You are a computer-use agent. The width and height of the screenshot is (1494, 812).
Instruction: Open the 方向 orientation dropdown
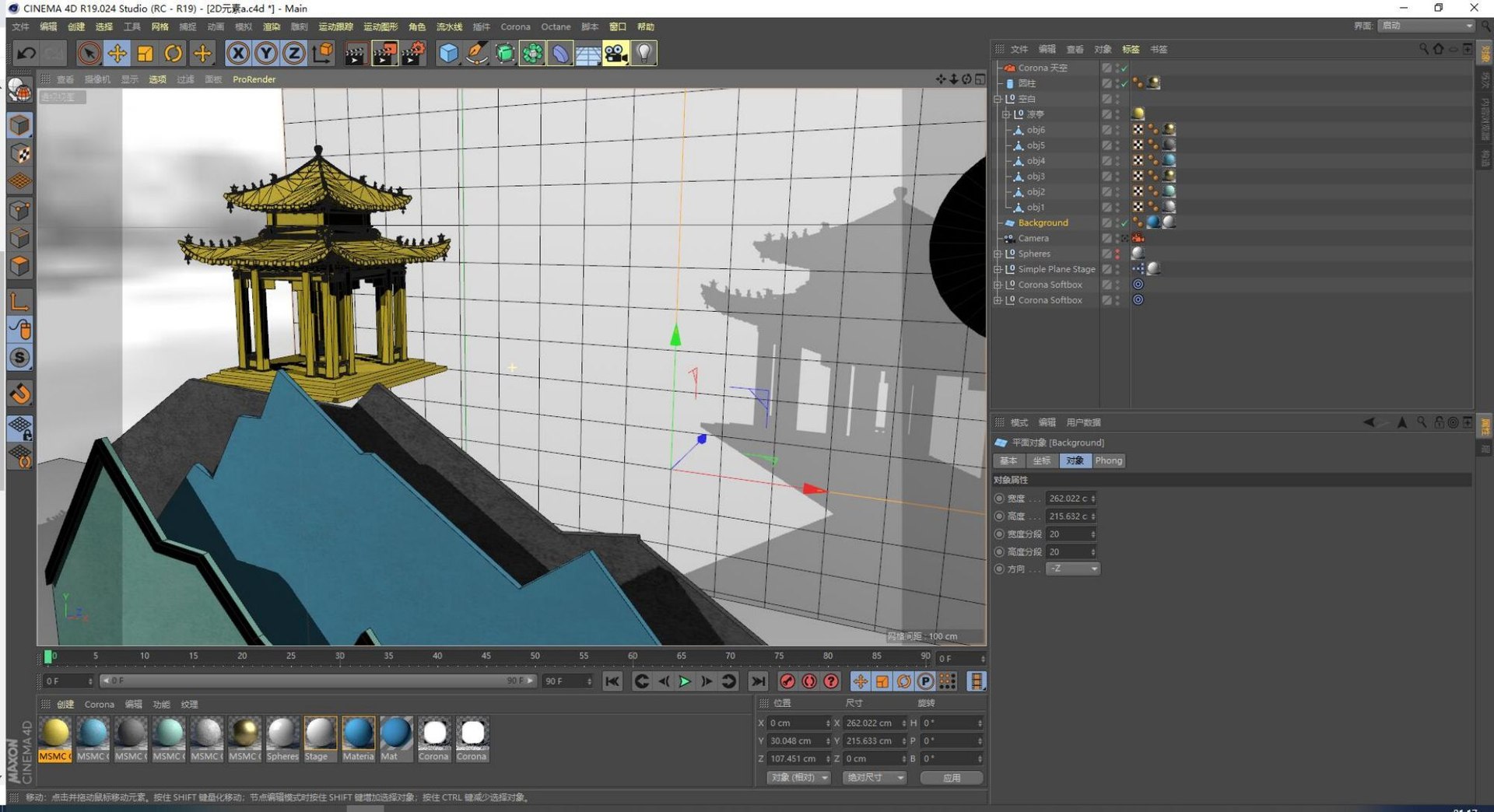tap(1073, 569)
